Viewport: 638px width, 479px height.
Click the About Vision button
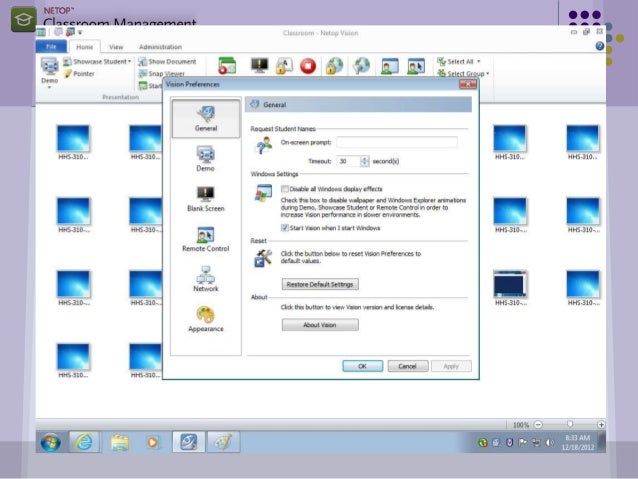tap(320, 325)
